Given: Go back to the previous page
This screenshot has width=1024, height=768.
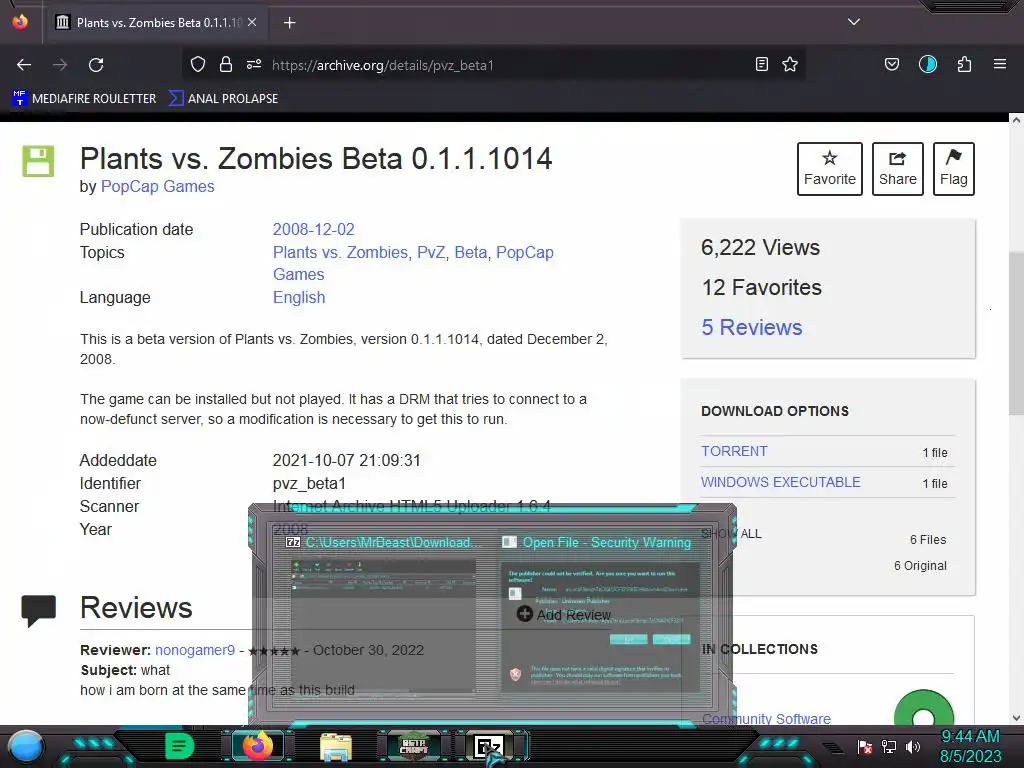Looking at the screenshot, I should coord(24,65).
